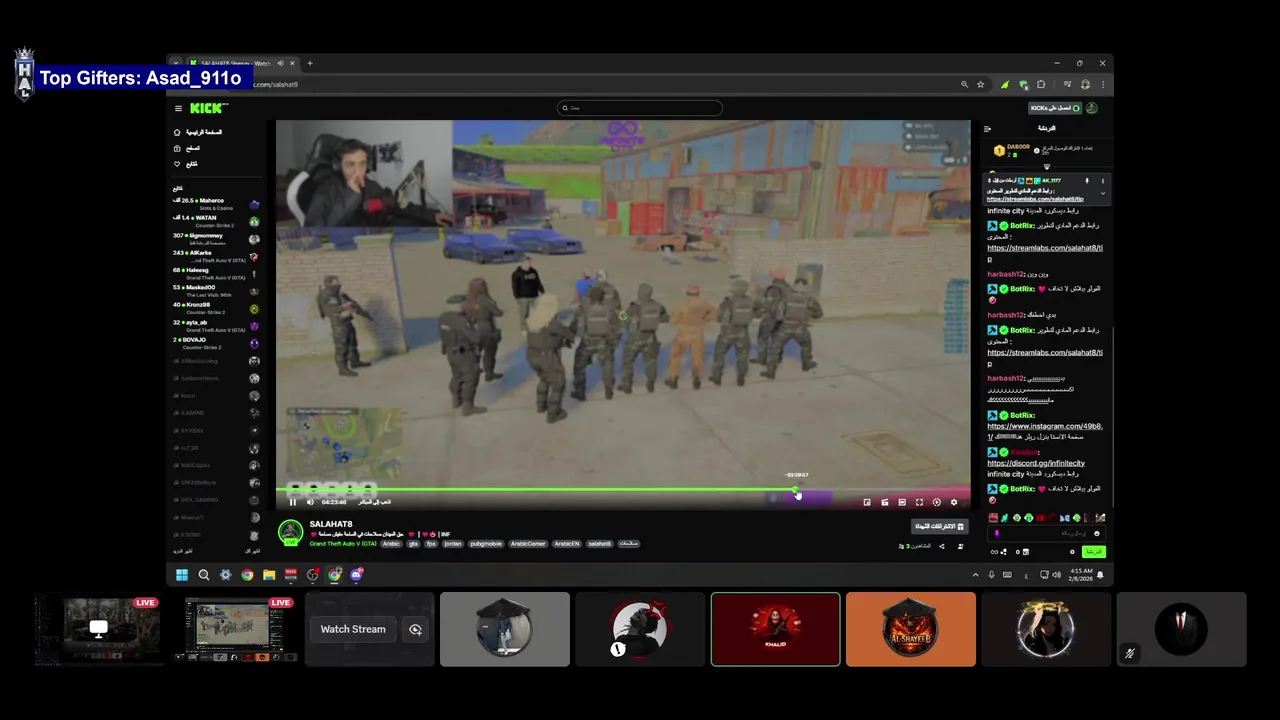Image resolution: width=1280 pixels, height=720 pixels.
Task: Click the Watch Stream button
Action: tap(353, 629)
